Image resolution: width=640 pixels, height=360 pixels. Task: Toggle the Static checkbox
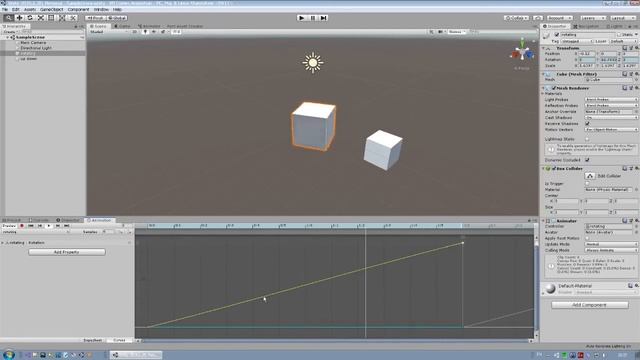pyautogui.click(x=619, y=35)
